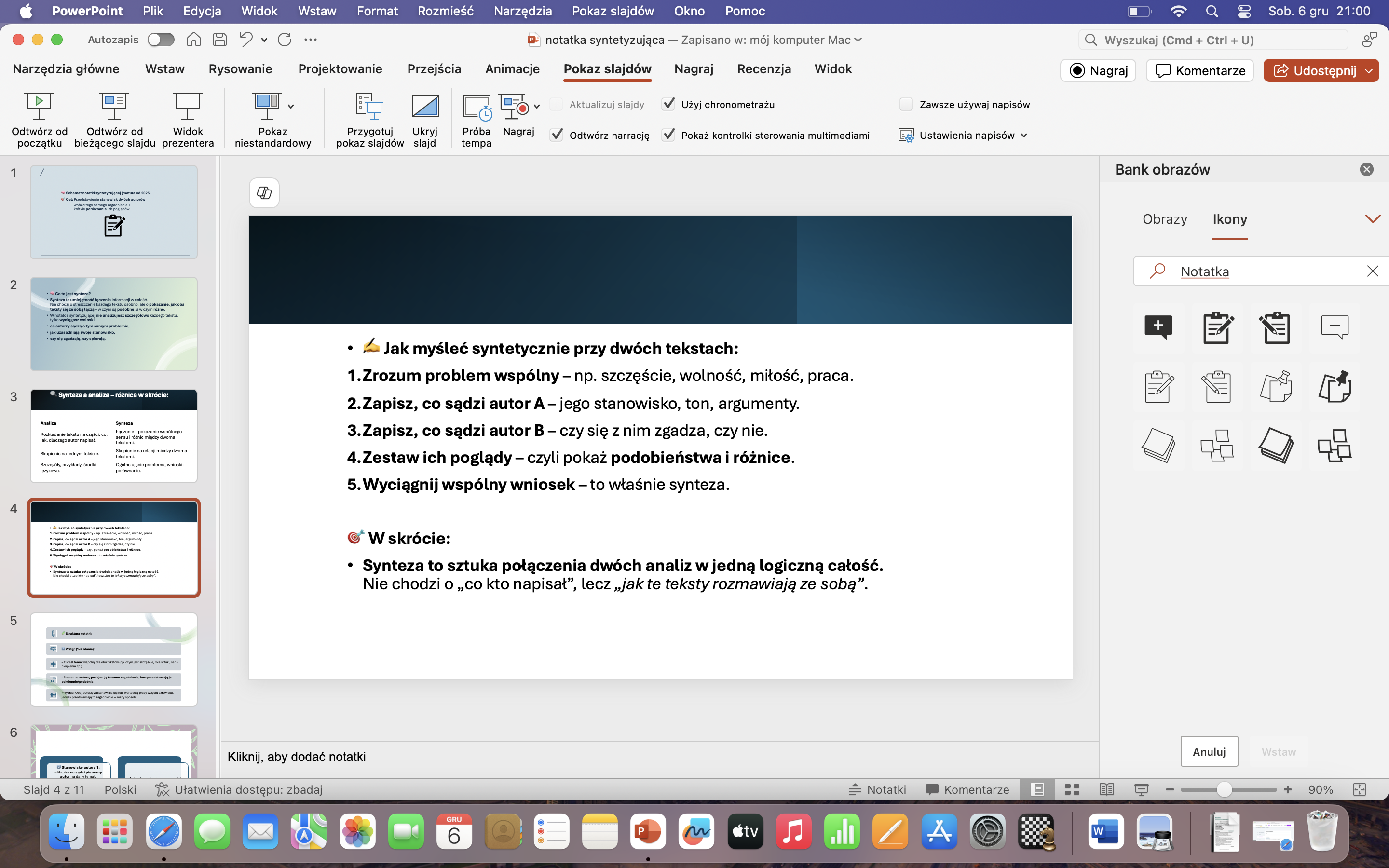Viewport: 1389px width, 868px height.
Task: Expand the Udostępnij button arrow
Action: (x=1370, y=70)
